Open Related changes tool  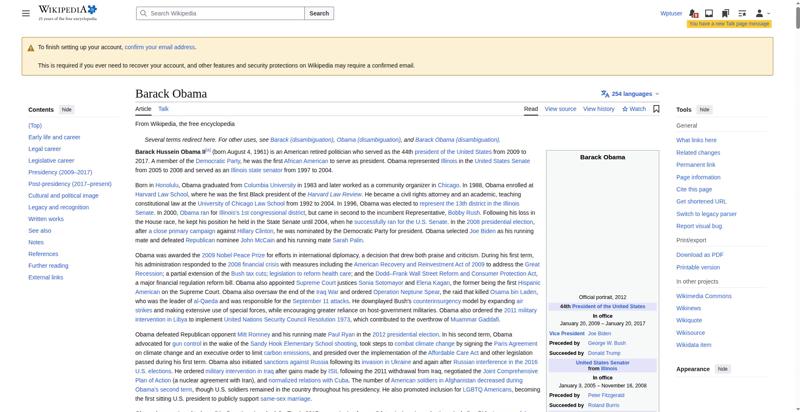[x=698, y=152]
